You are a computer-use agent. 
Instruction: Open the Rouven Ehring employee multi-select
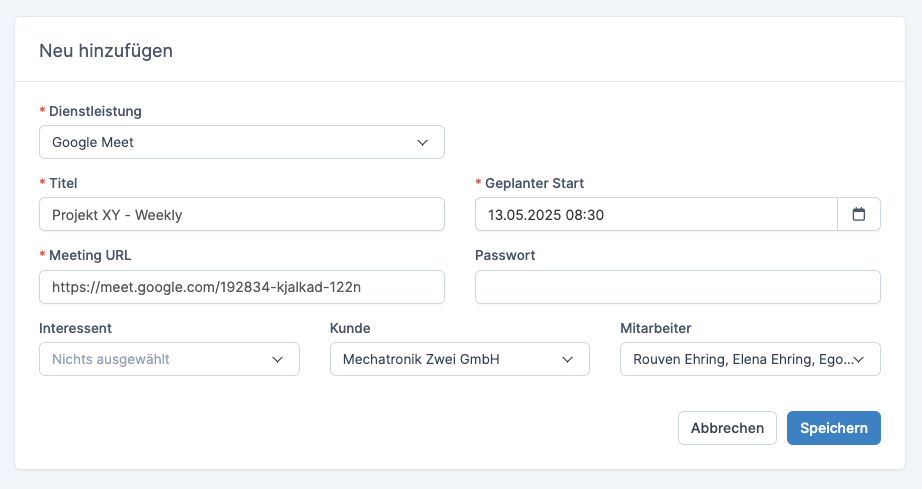(750, 359)
